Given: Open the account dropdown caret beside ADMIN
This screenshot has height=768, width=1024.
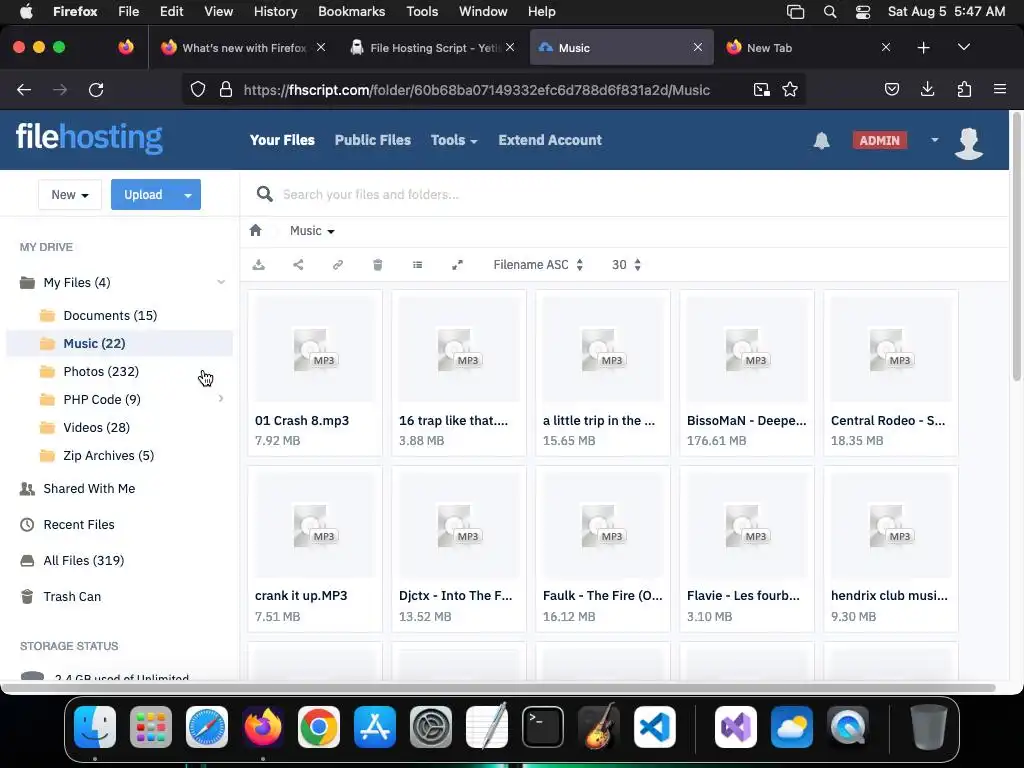Looking at the screenshot, I should pos(935,140).
